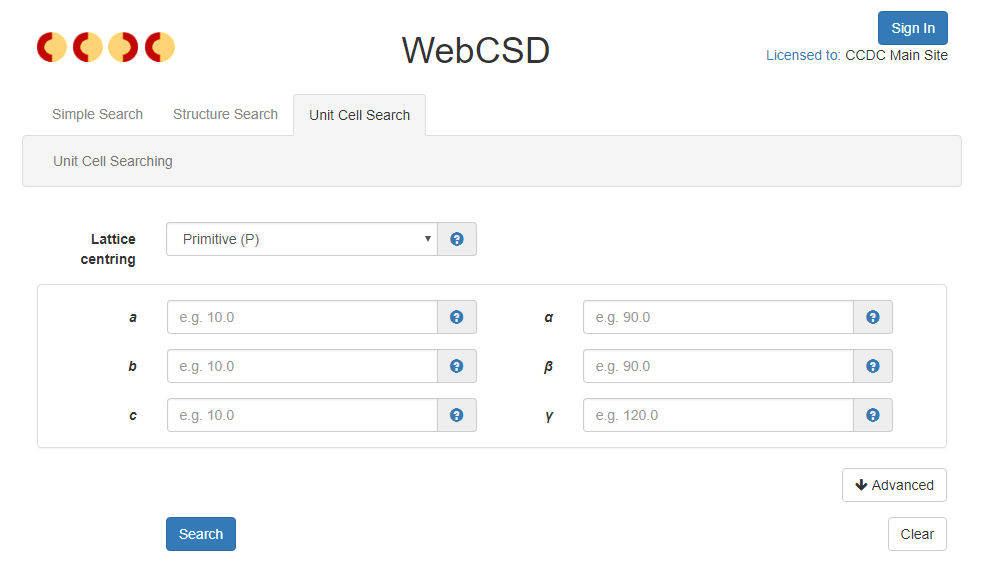Image resolution: width=981 pixels, height=568 pixels.
Task: Show help for the β angle field
Action: click(873, 366)
